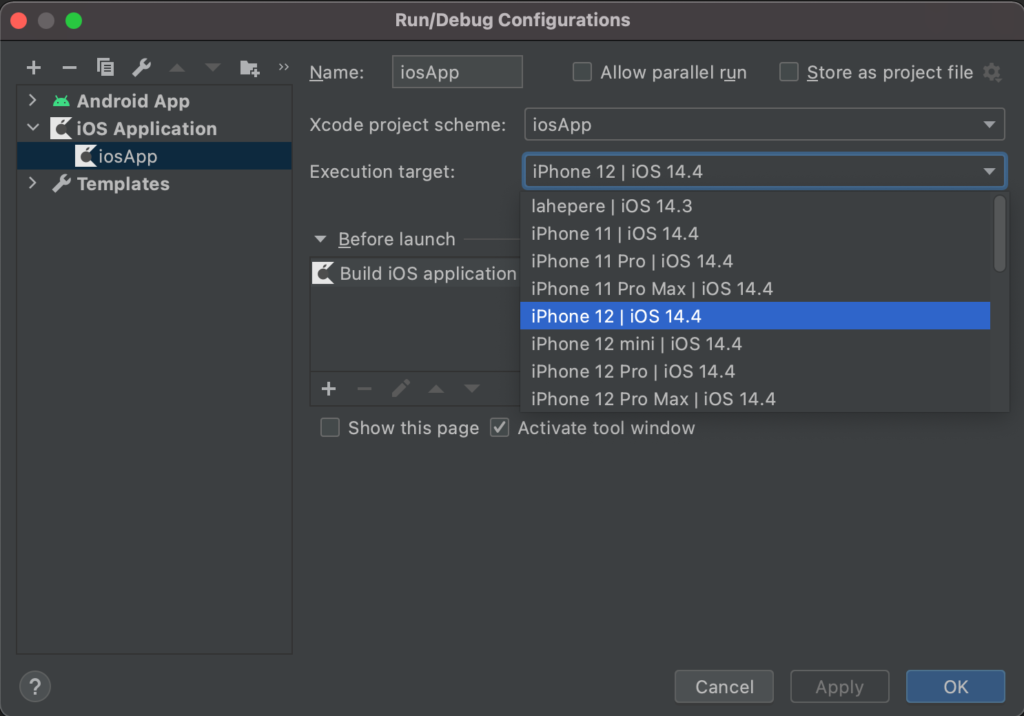Check the Store as project file option

click(789, 72)
